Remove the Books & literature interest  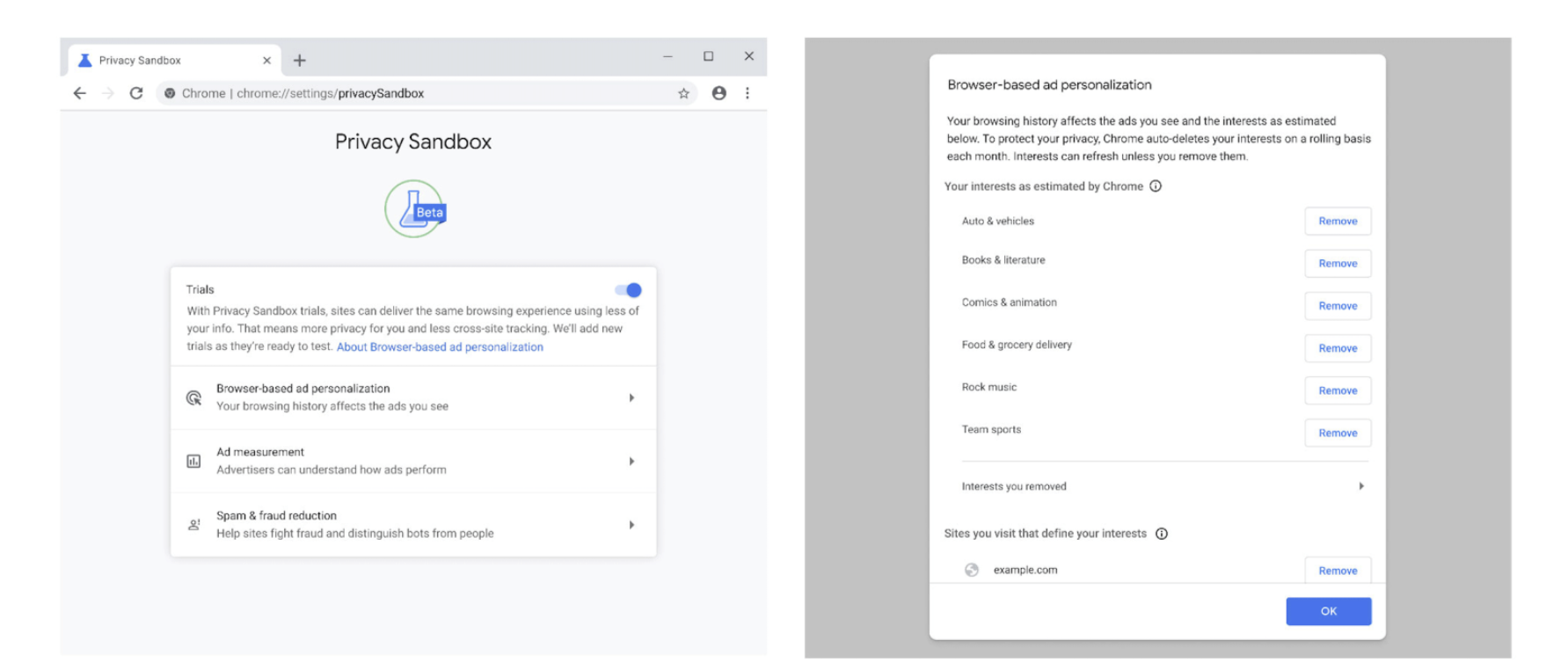[1338, 264]
